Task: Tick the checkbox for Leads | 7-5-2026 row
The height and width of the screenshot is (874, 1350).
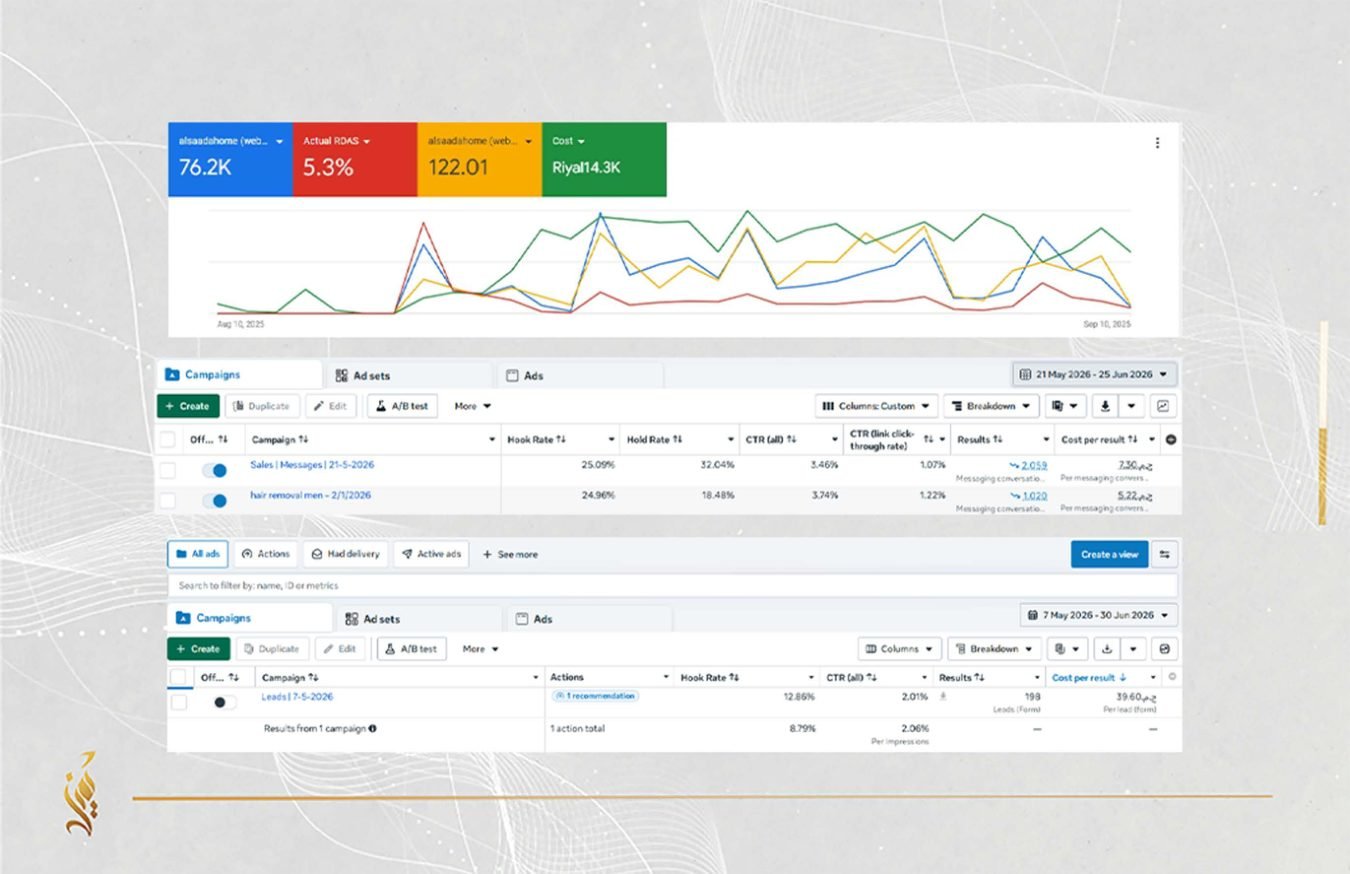Action: coord(178,702)
